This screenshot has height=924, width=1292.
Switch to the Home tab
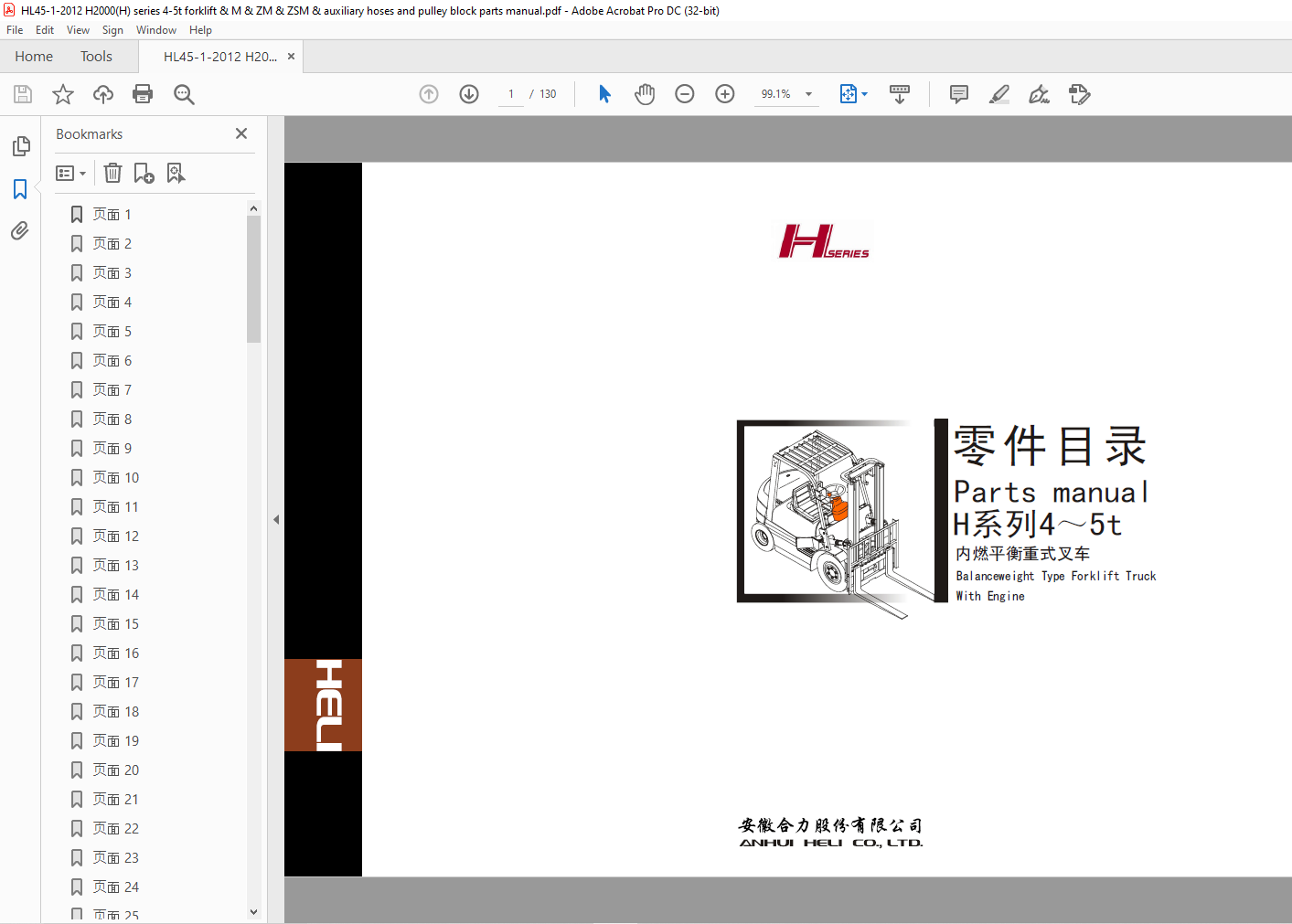click(34, 57)
